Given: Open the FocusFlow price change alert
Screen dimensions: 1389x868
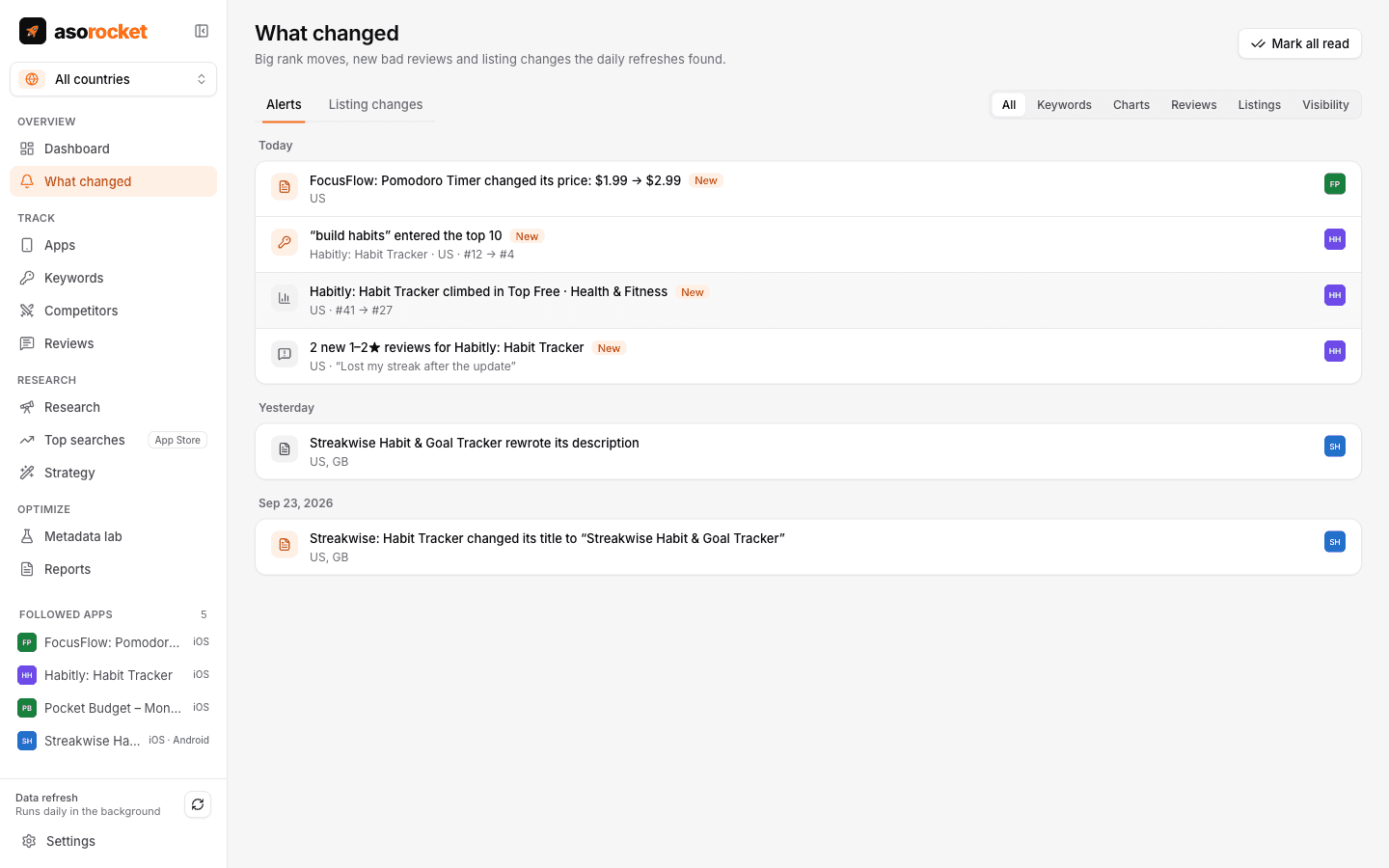Looking at the screenshot, I should coord(808,189).
